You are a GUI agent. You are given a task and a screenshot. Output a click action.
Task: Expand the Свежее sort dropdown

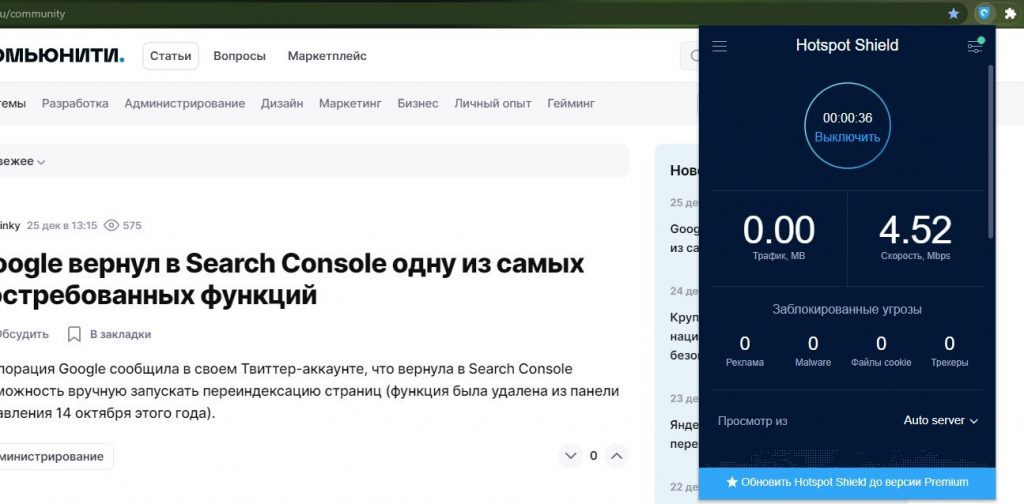23,161
